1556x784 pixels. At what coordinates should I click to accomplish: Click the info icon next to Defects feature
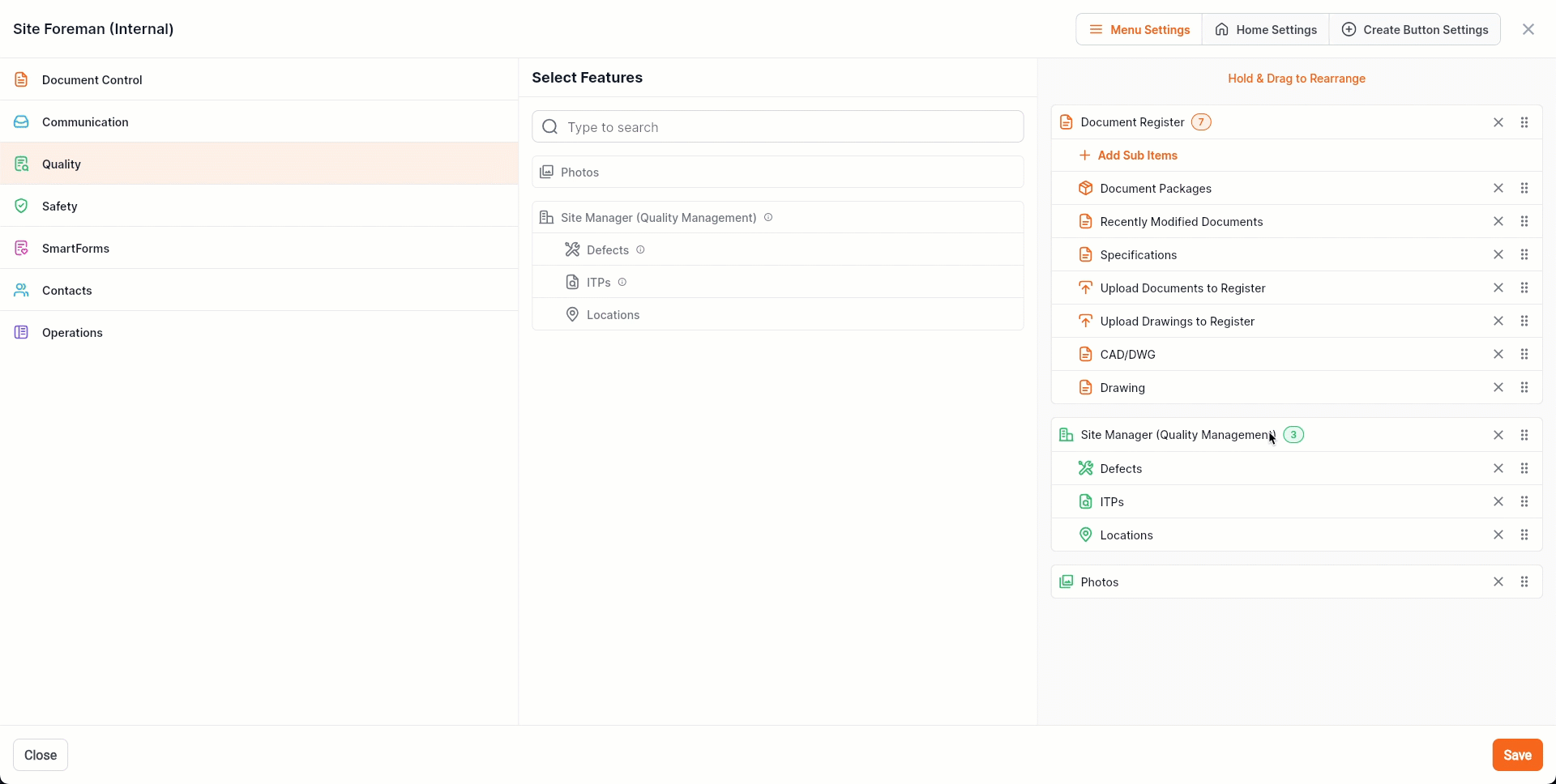pyautogui.click(x=640, y=249)
